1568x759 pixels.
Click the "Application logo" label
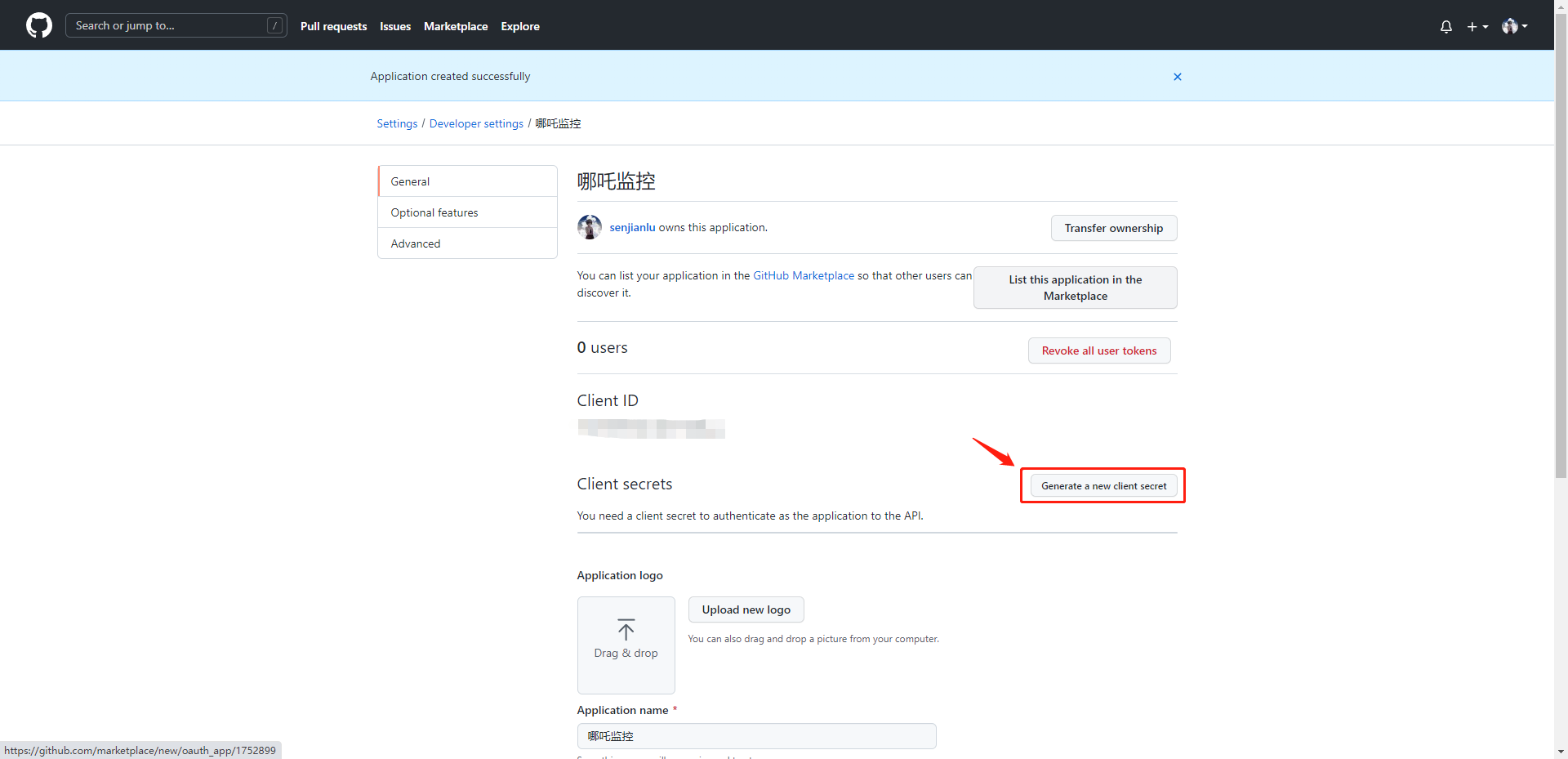click(620, 575)
